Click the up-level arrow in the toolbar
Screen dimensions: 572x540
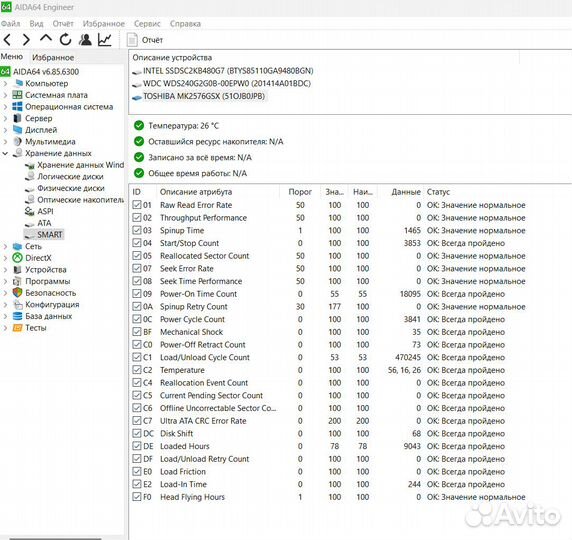(x=46, y=38)
